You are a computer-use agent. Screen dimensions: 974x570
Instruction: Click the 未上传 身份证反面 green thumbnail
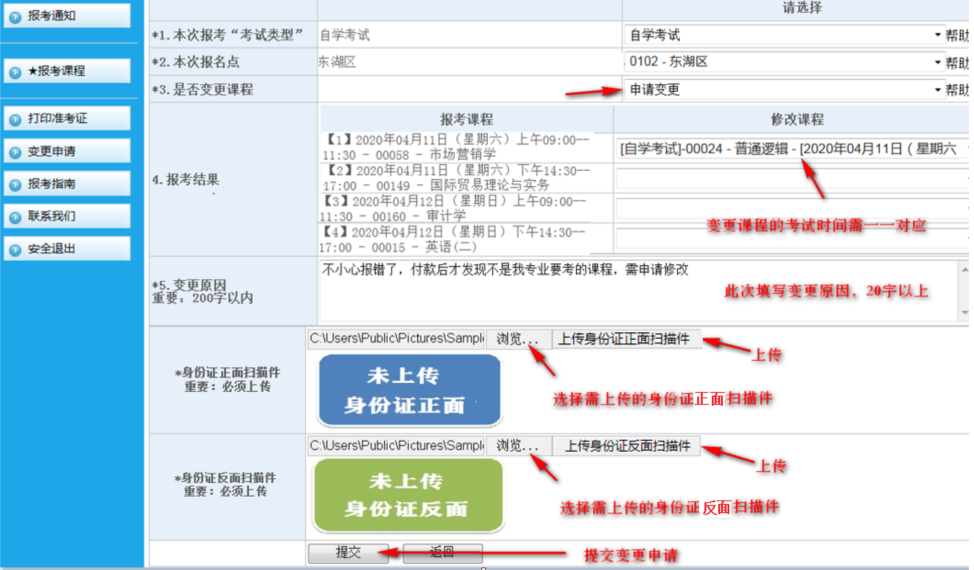tap(405, 495)
